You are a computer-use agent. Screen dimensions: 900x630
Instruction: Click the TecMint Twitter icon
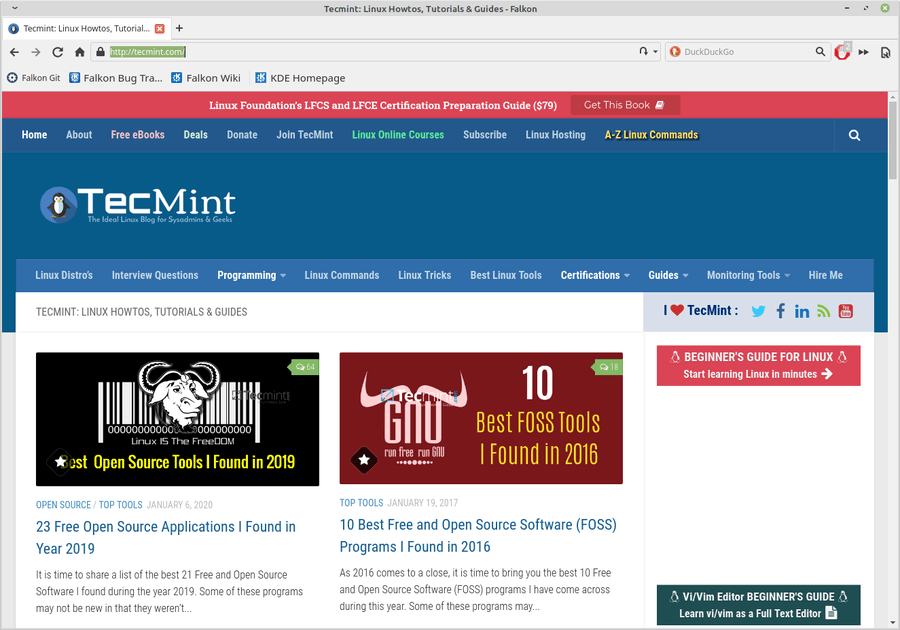click(758, 311)
